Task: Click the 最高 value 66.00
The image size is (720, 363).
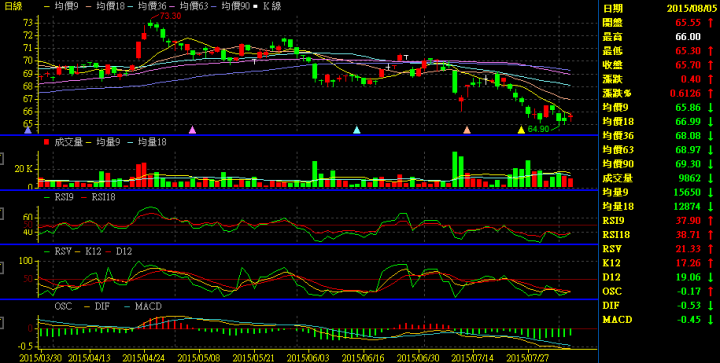Action: pyautogui.click(x=688, y=37)
